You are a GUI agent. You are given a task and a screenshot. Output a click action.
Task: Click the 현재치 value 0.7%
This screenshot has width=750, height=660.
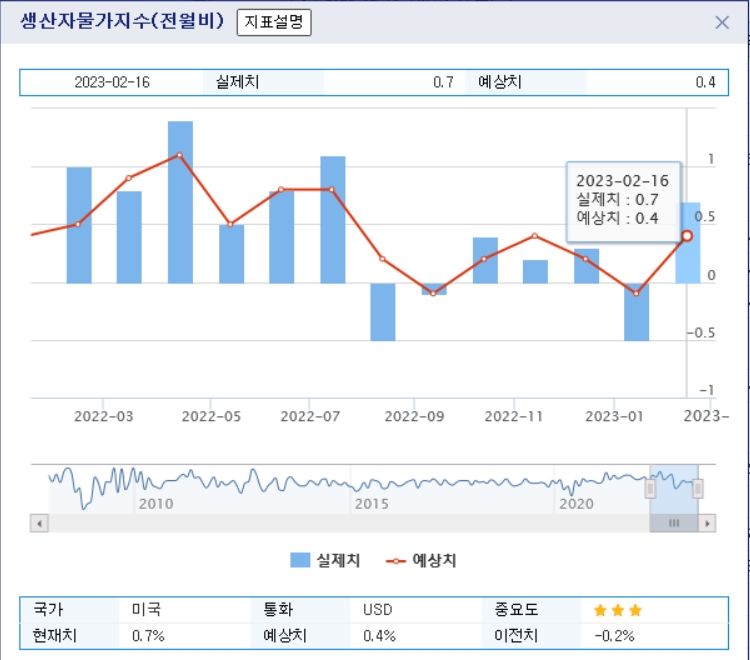(148, 636)
